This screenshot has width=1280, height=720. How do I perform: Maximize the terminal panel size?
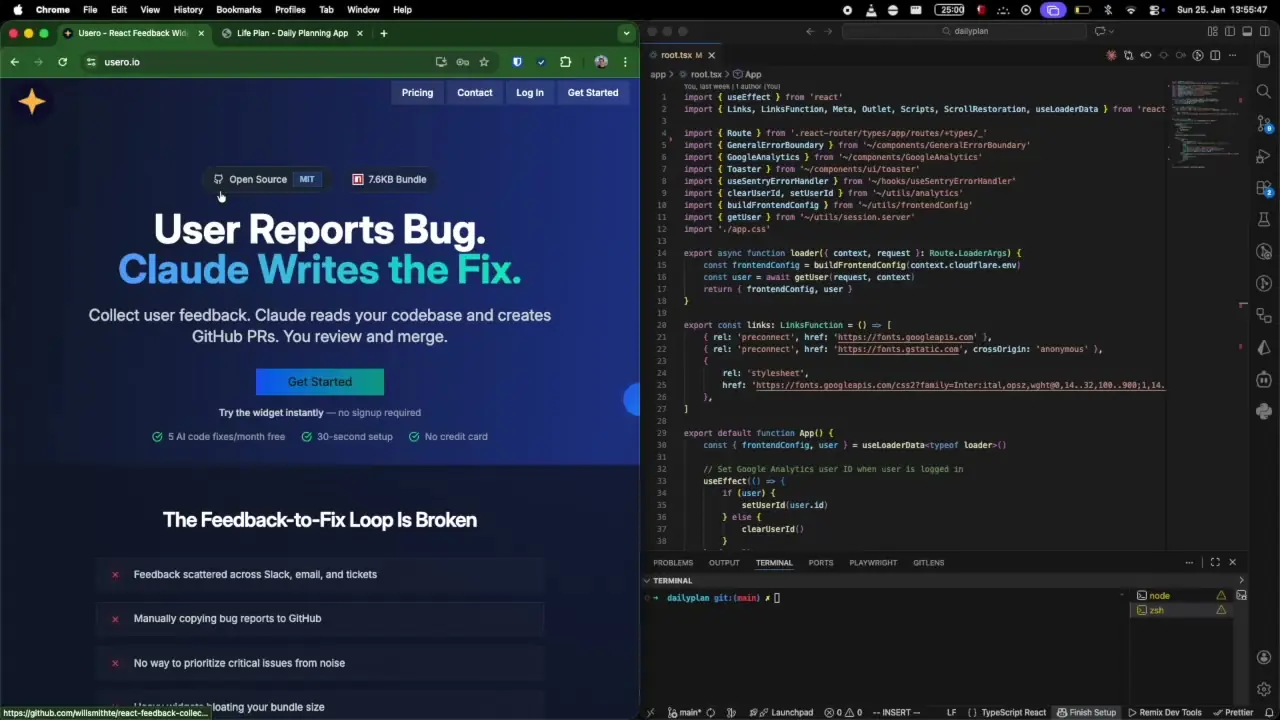(1215, 562)
